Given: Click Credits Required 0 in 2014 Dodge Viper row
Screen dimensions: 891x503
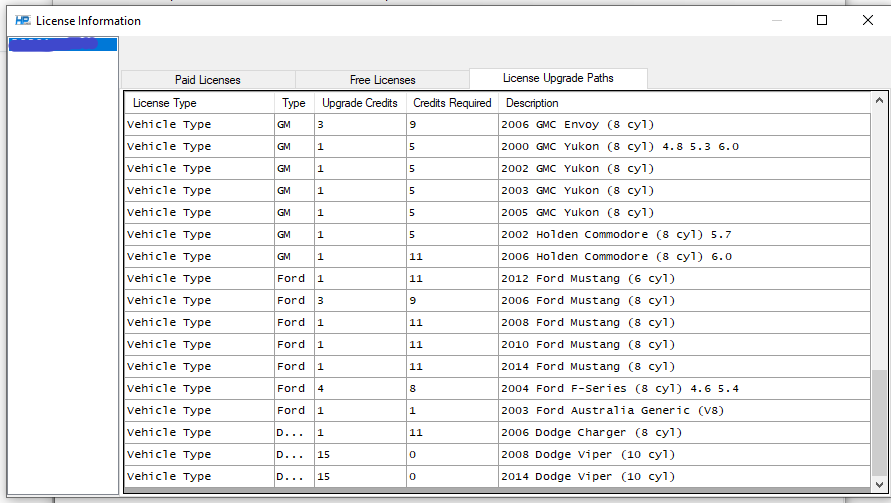Looking at the screenshot, I should [x=452, y=476].
